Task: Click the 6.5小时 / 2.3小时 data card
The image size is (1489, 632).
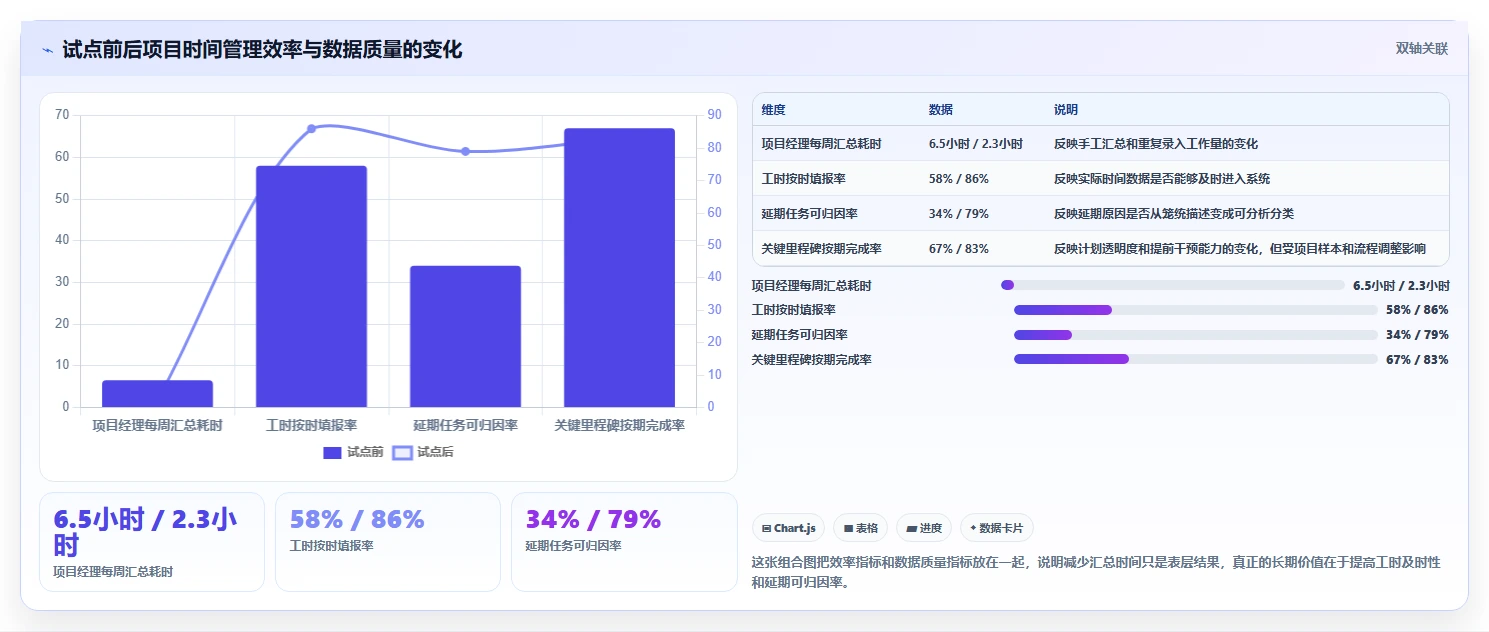Action: tap(152, 542)
